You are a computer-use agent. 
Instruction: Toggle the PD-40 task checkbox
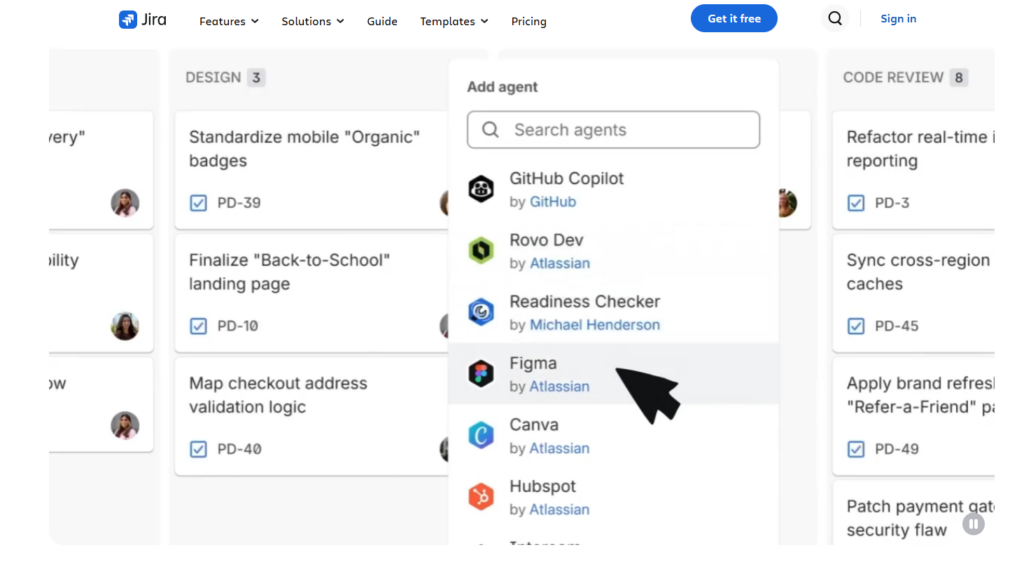199,449
